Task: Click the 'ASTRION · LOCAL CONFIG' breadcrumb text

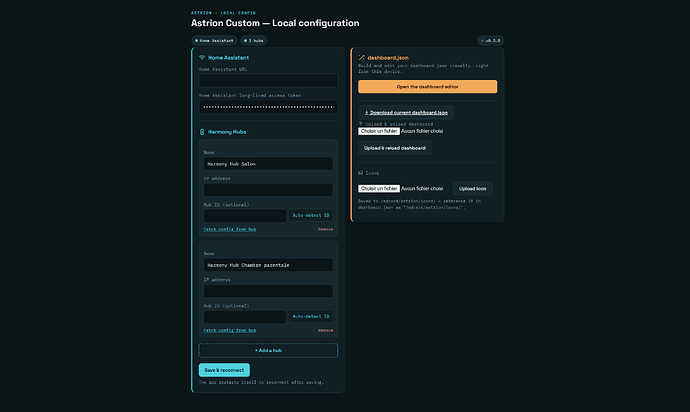Action: point(223,13)
